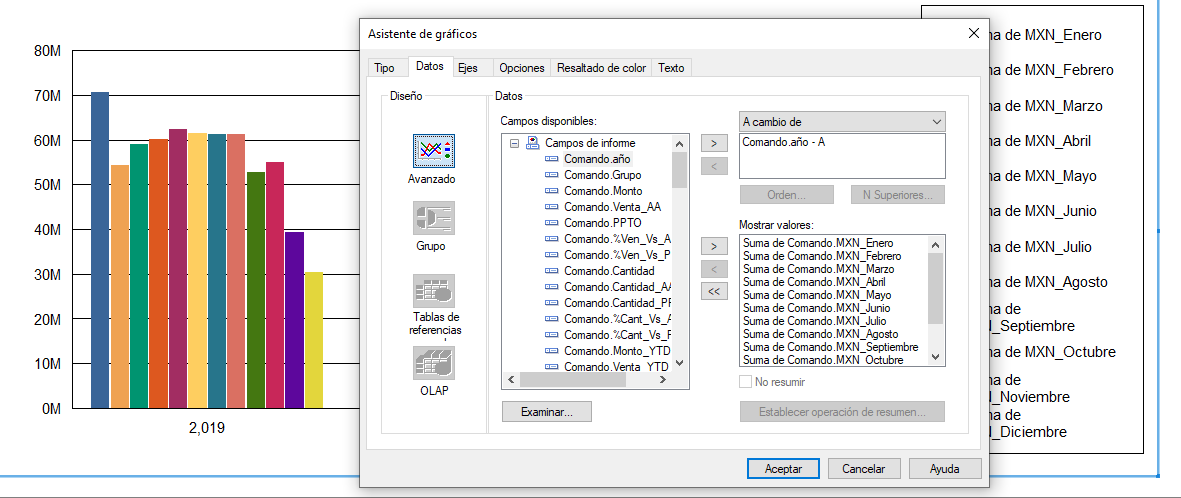1181x498 pixels.
Task: Select Suma de Comando.MXN_Septiembre value
Action: click(830, 347)
